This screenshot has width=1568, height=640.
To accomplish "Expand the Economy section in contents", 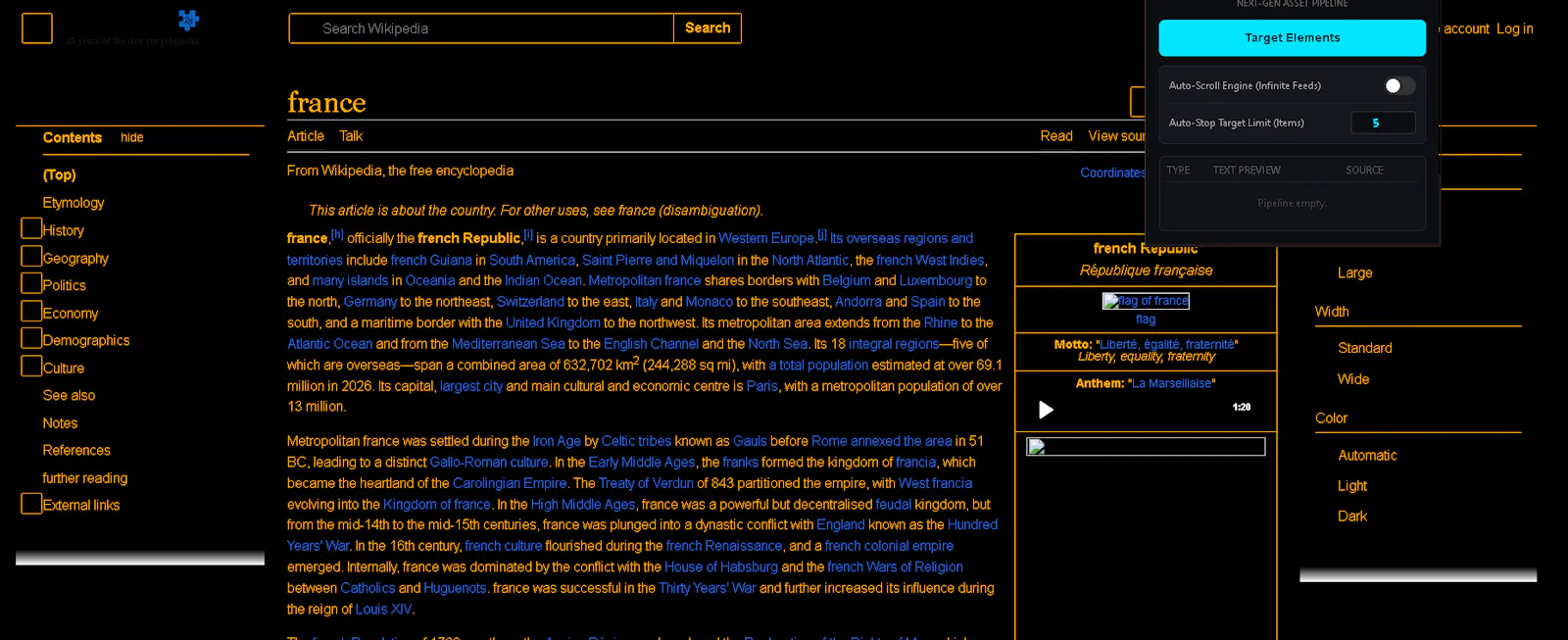I will [x=31, y=311].
